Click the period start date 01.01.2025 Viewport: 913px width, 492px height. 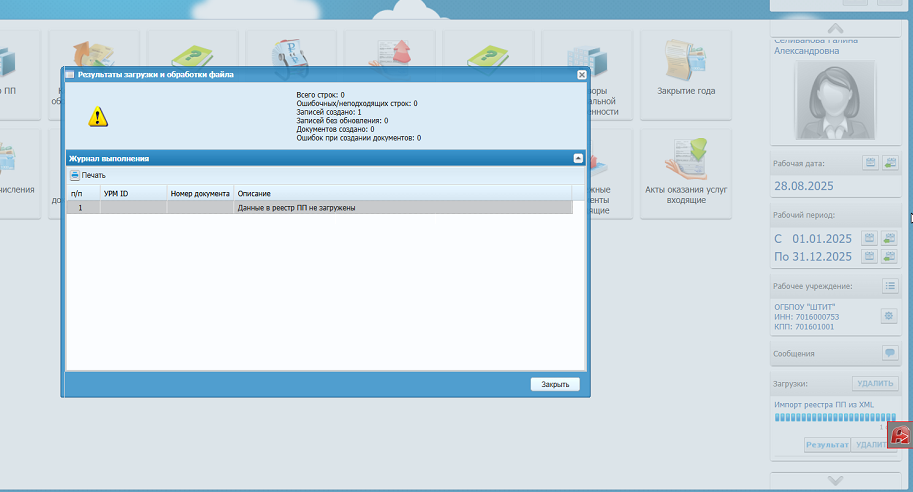coord(822,239)
